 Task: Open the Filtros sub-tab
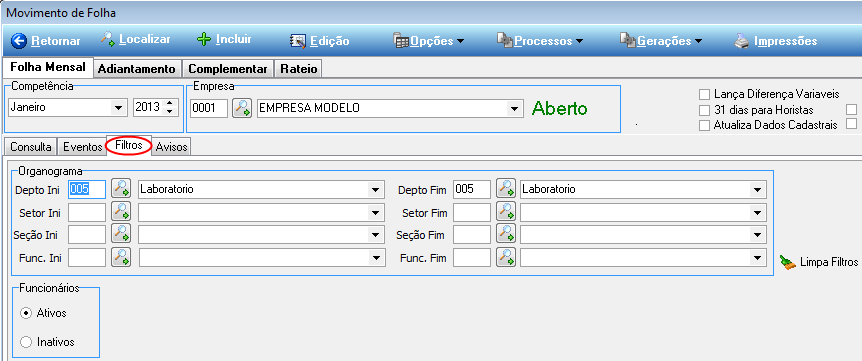click(129, 146)
